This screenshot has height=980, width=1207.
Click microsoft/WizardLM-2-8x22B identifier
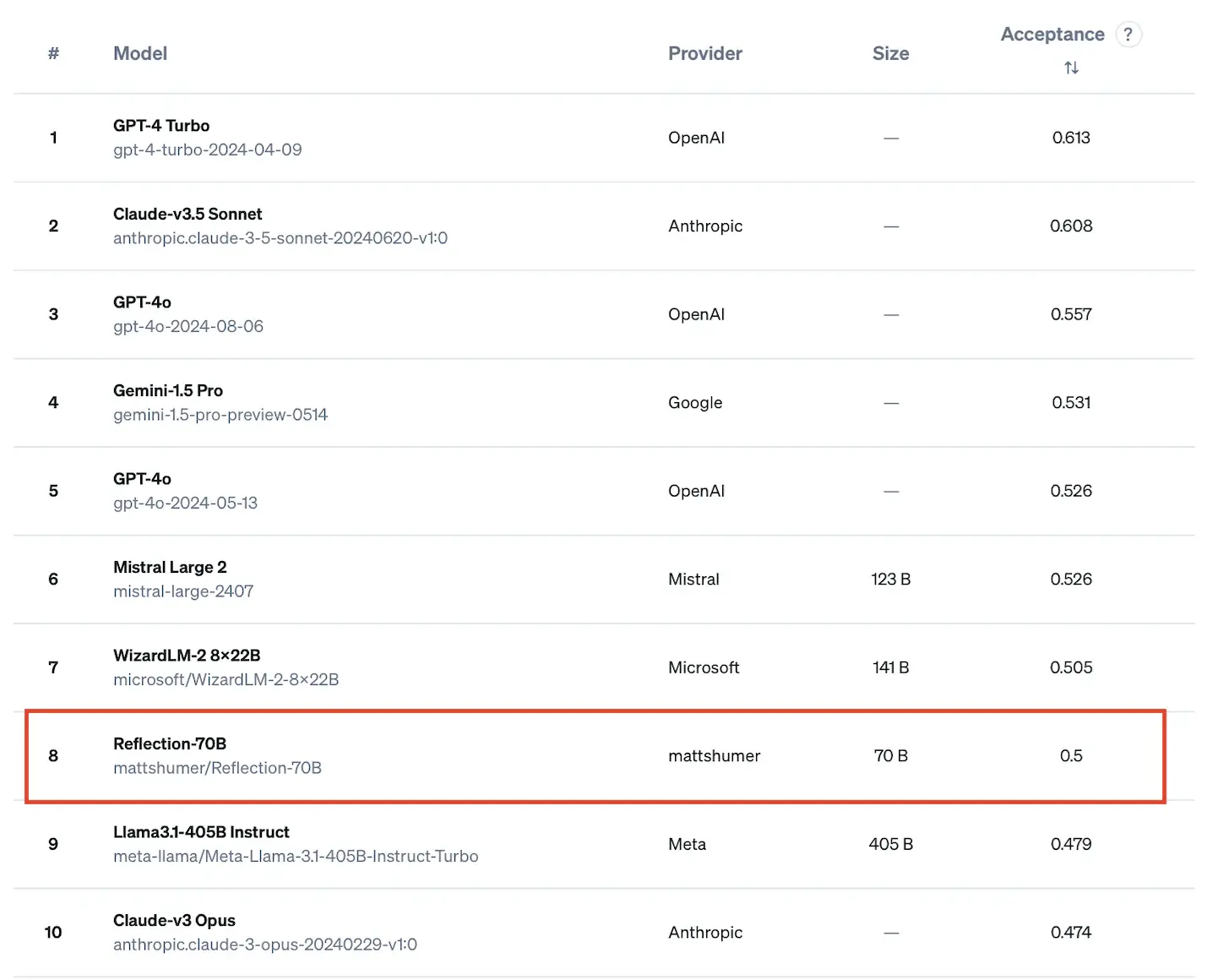tap(226, 679)
